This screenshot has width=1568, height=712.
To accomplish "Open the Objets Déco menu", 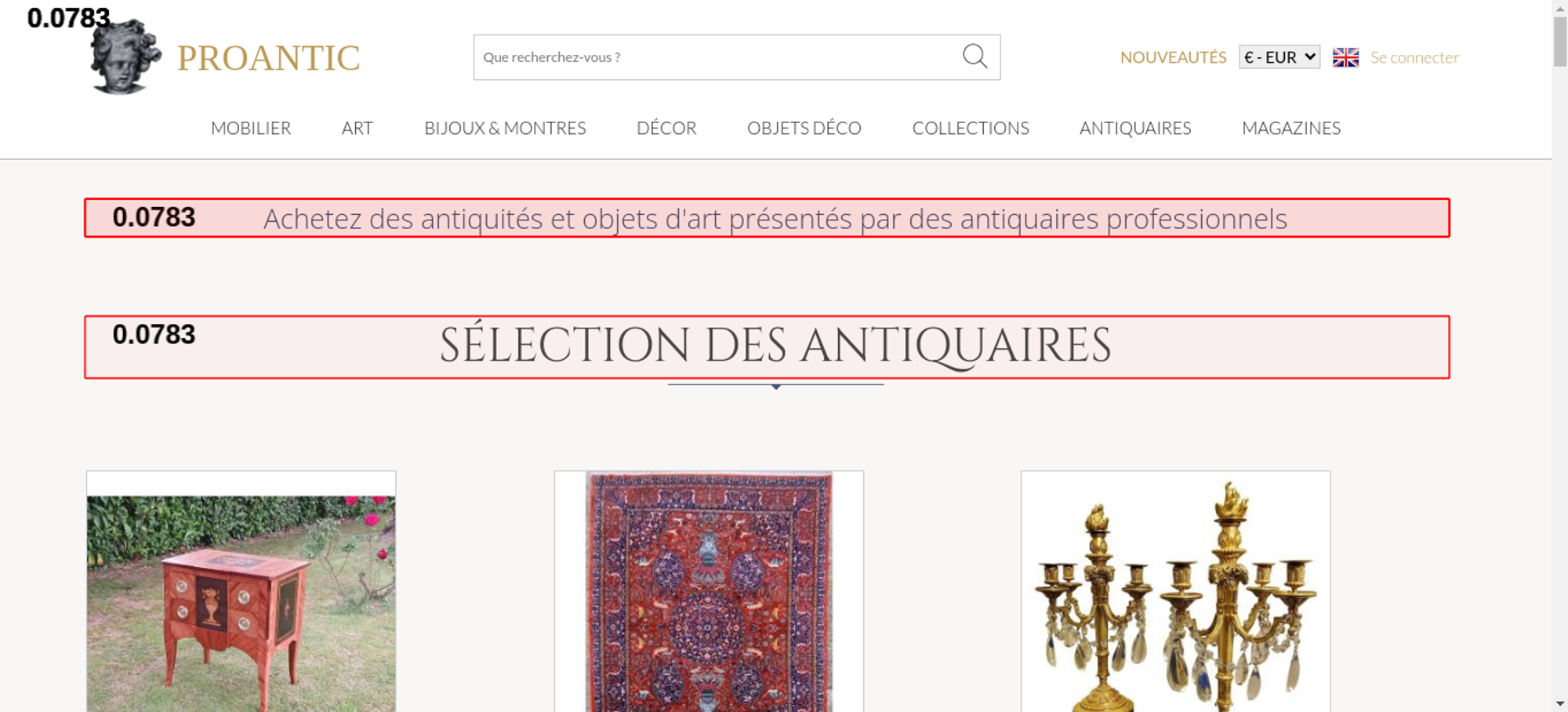I will pyautogui.click(x=804, y=128).
